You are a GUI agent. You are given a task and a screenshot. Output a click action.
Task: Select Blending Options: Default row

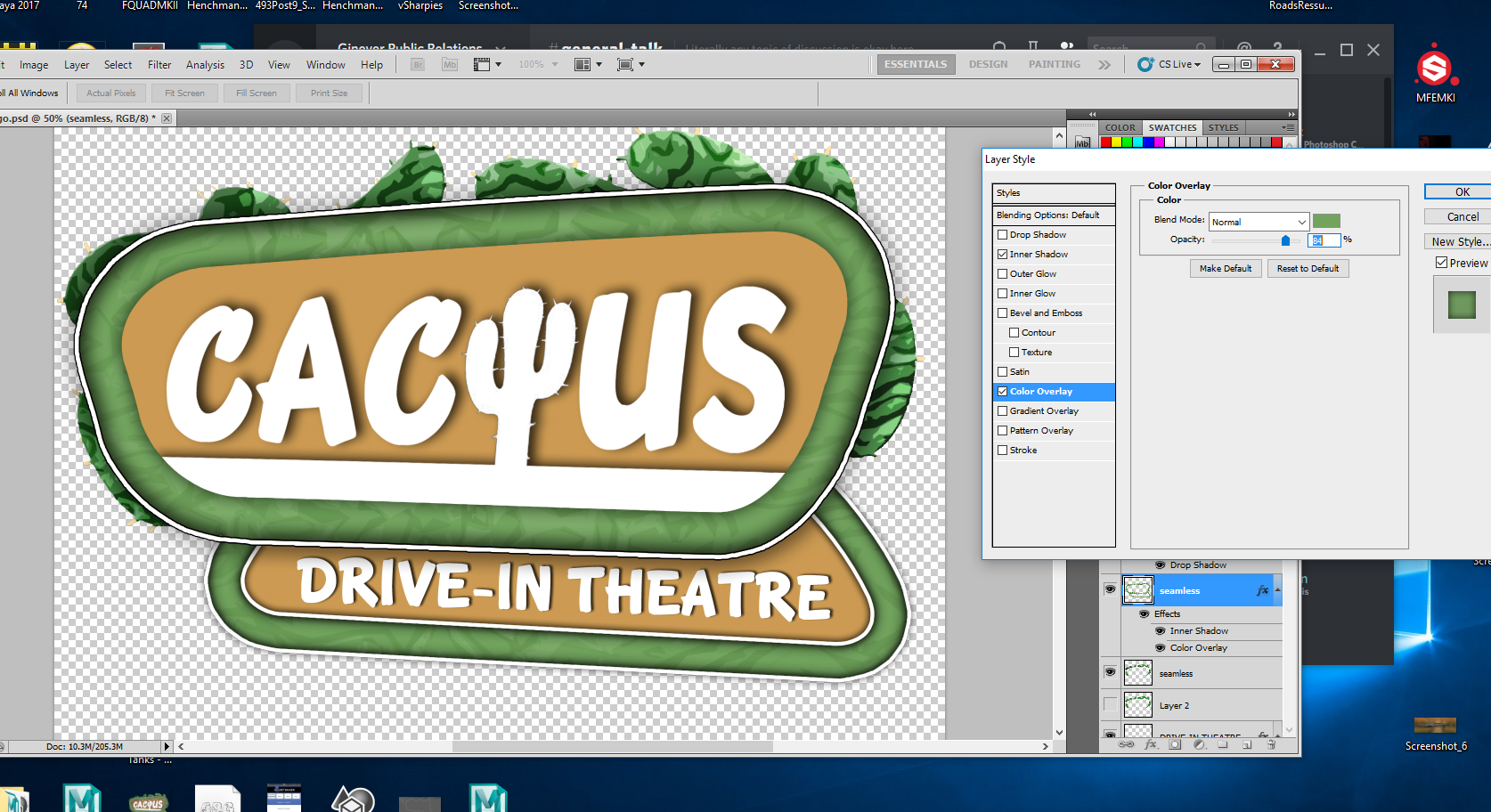tap(1054, 215)
